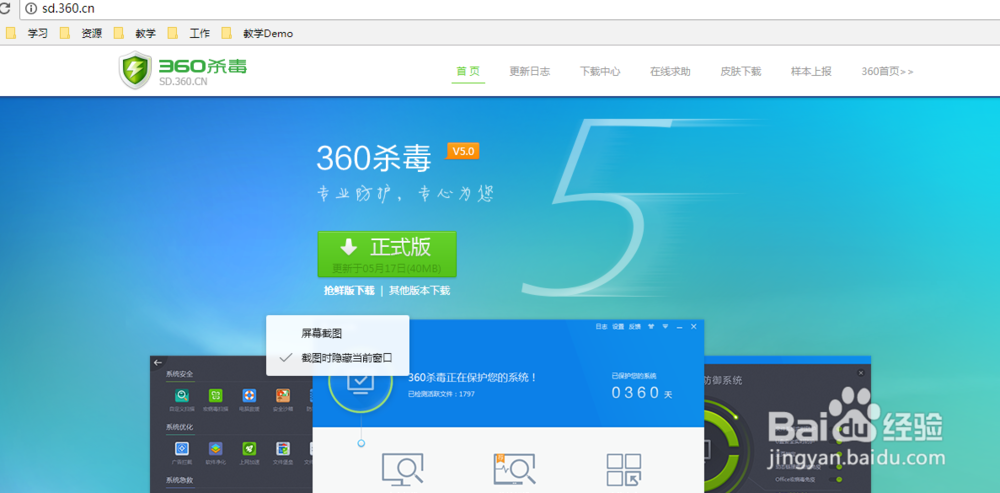Open the 学习 bookmark folder
Viewport: 1000px width, 493px height.
point(27,33)
